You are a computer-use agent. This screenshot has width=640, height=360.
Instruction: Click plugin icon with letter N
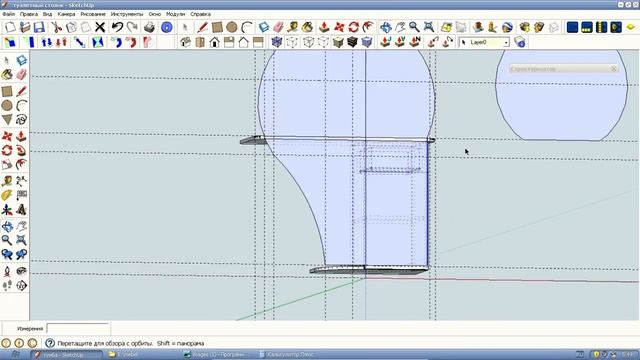pyautogui.click(x=415, y=42)
